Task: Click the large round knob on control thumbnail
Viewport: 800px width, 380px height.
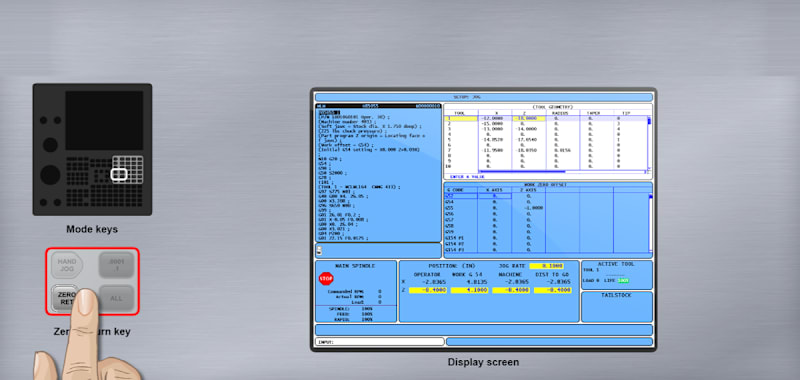Action: [51, 175]
